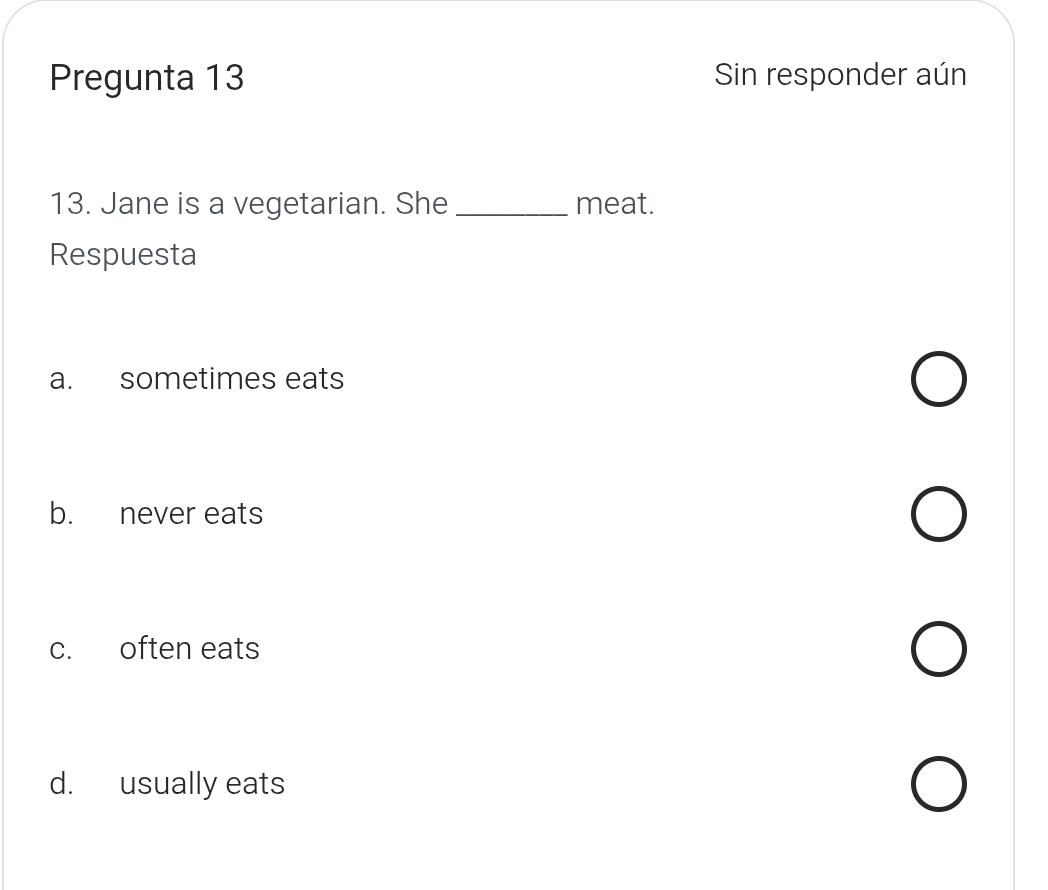The width and height of the screenshot is (1048, 890).
Task: Click the option letter 'b.'
Action: tap(61, 514)
